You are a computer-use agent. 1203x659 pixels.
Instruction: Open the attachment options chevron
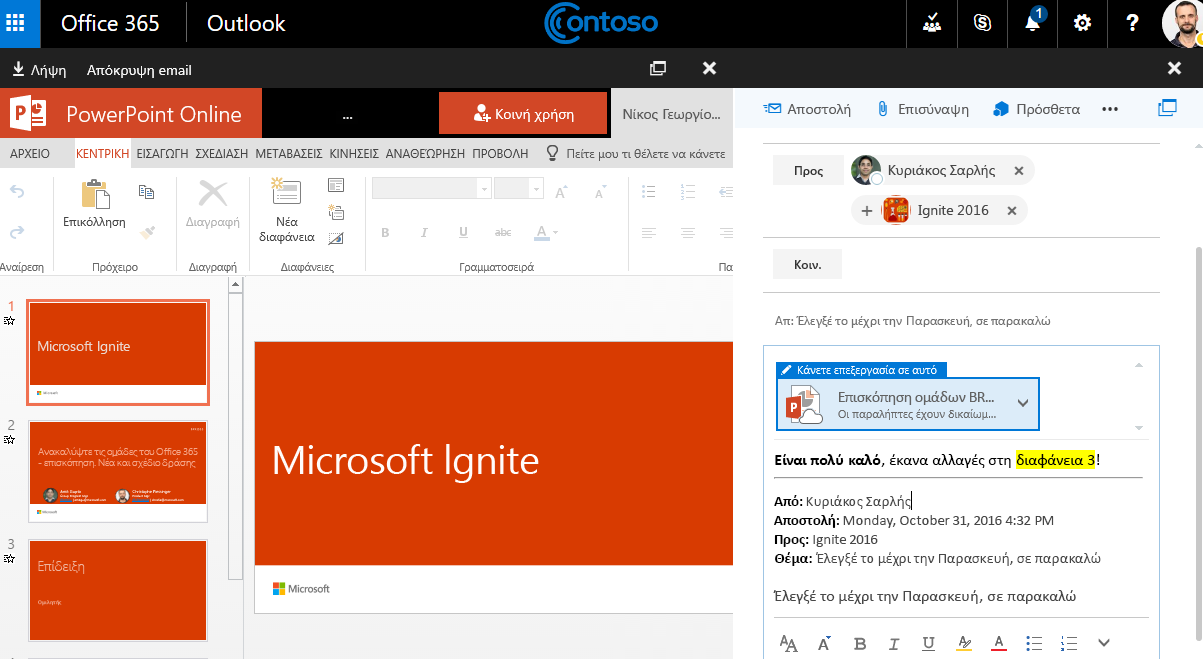pyautogui.click(x=1023, y=403)
